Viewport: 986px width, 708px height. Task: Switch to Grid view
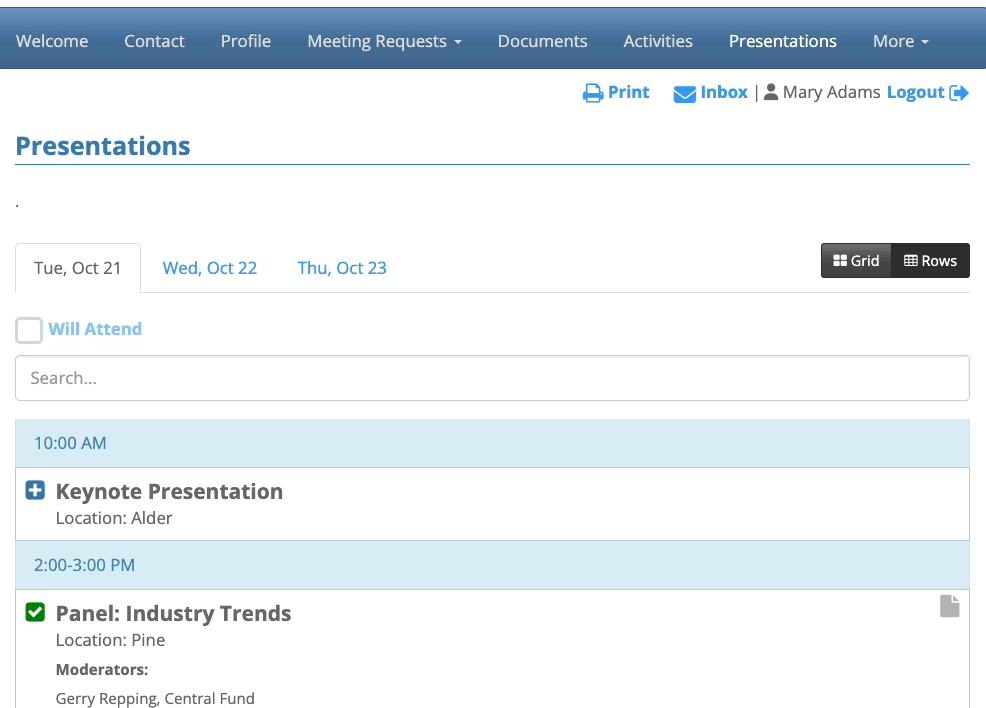click(856, 261)
